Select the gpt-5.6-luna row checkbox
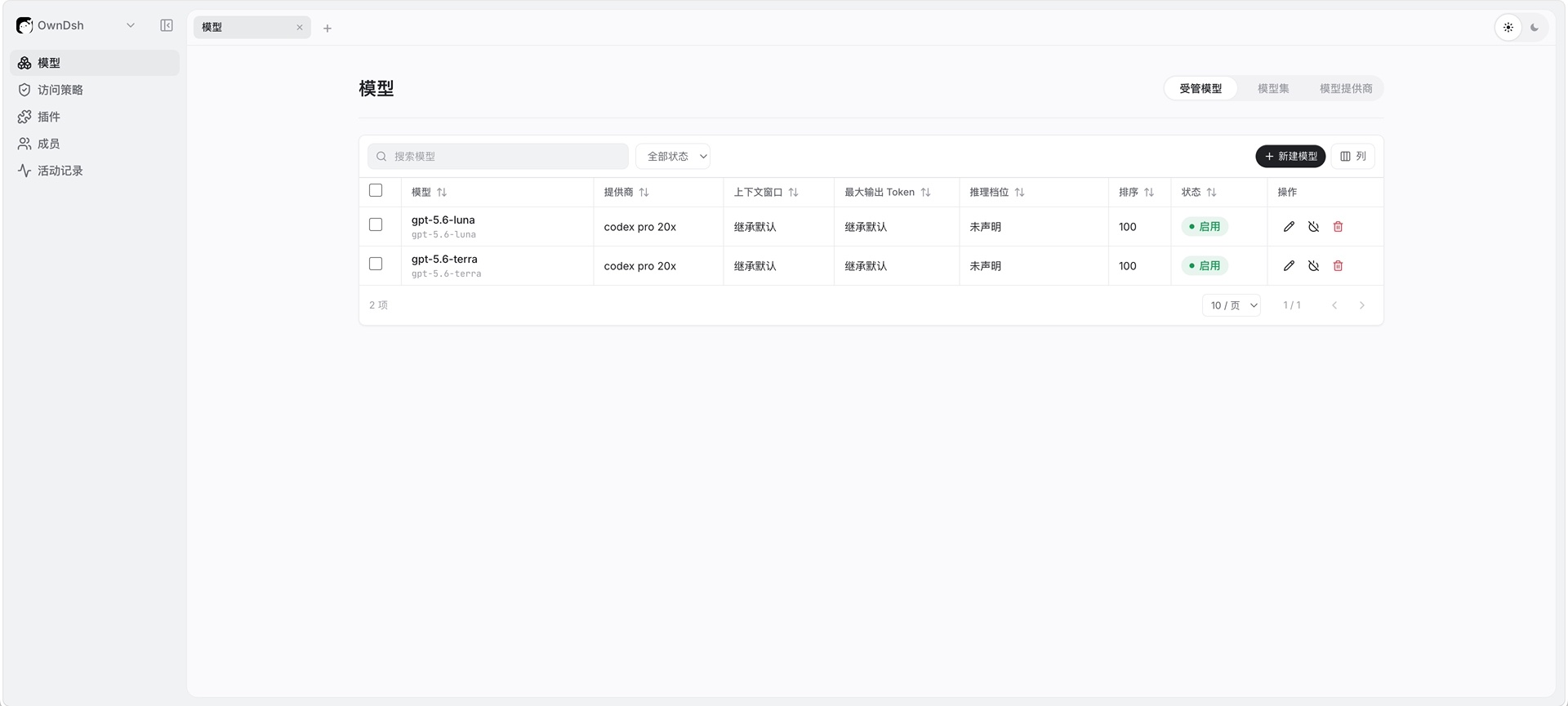This screenshot has height=706, width=1568. [x=376, y=224]
